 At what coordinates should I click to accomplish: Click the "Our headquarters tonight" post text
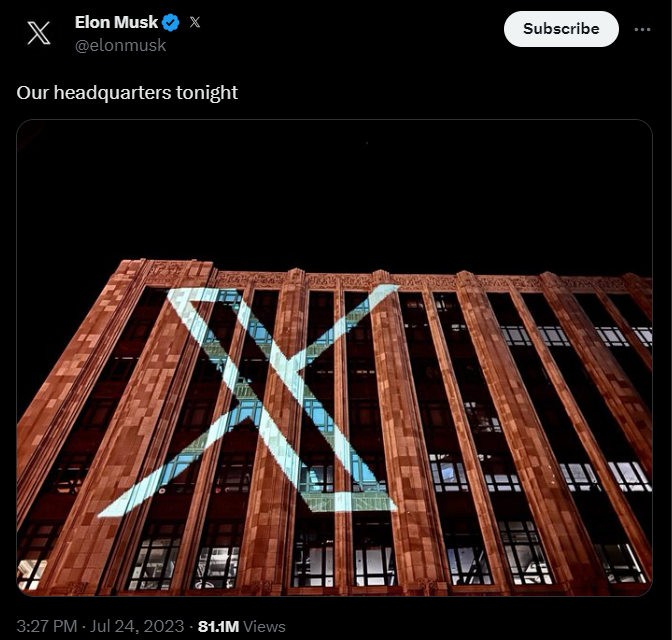click(127, 92)
